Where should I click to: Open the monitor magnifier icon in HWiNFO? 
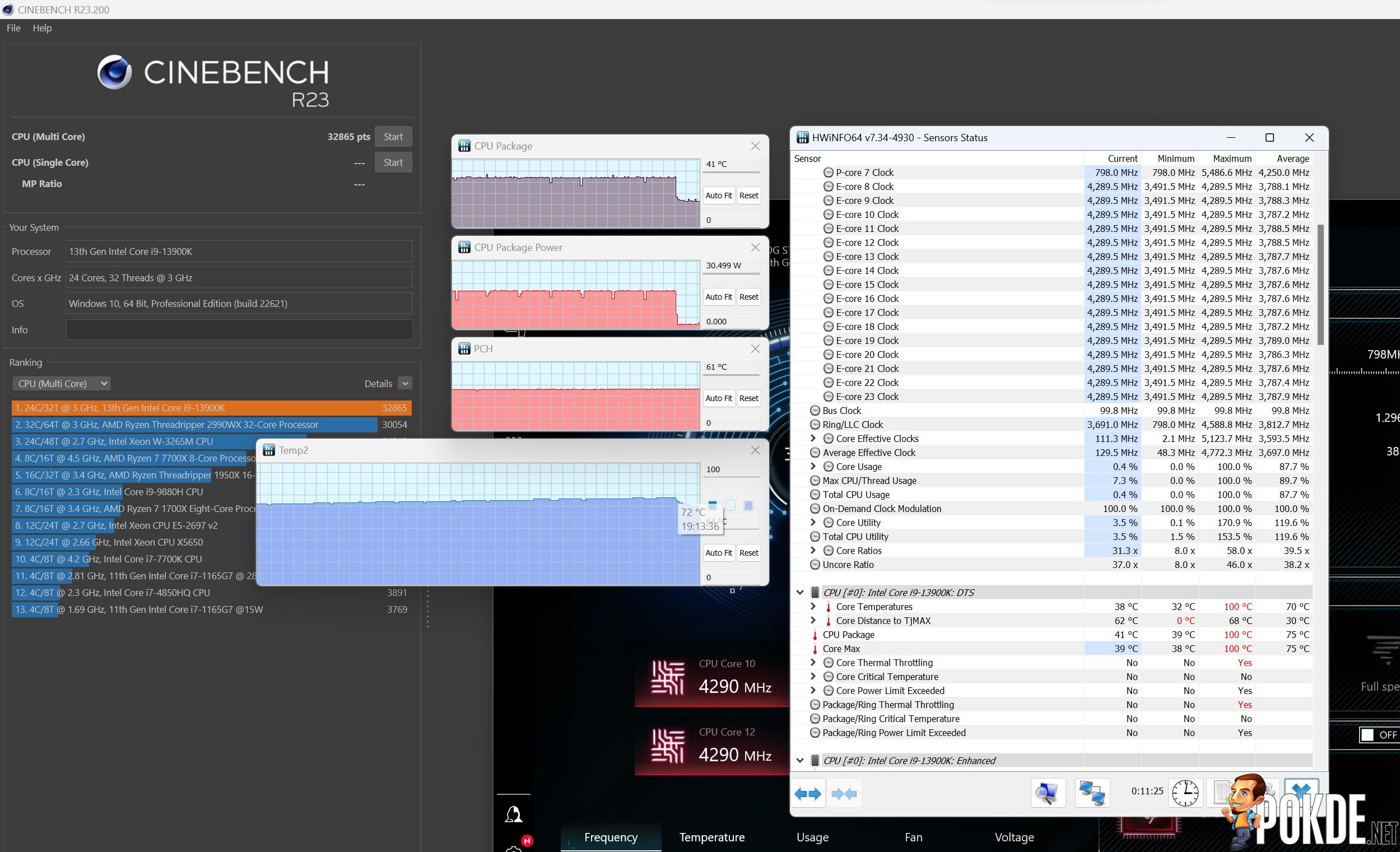1047,793
